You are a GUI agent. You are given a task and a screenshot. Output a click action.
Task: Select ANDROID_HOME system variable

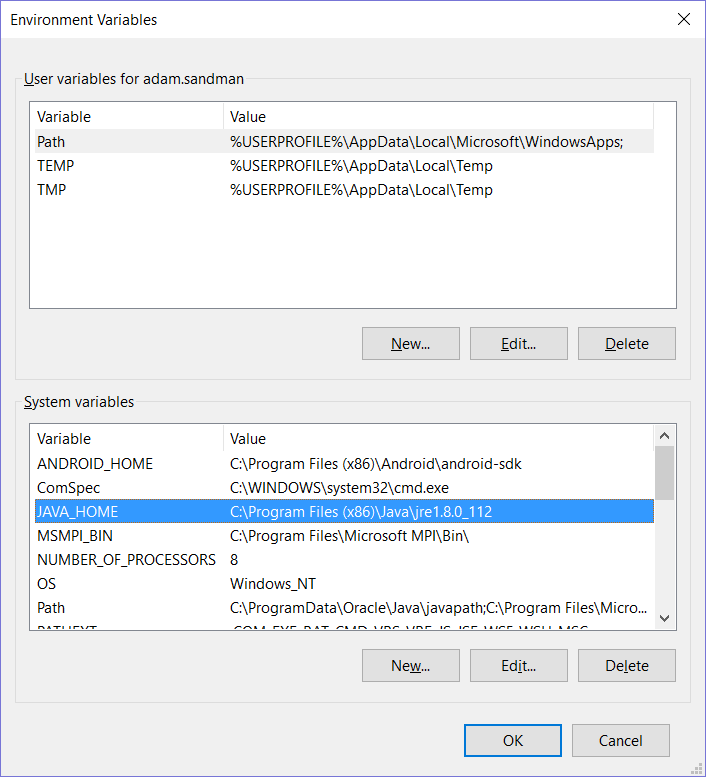[x=340, y=464]
